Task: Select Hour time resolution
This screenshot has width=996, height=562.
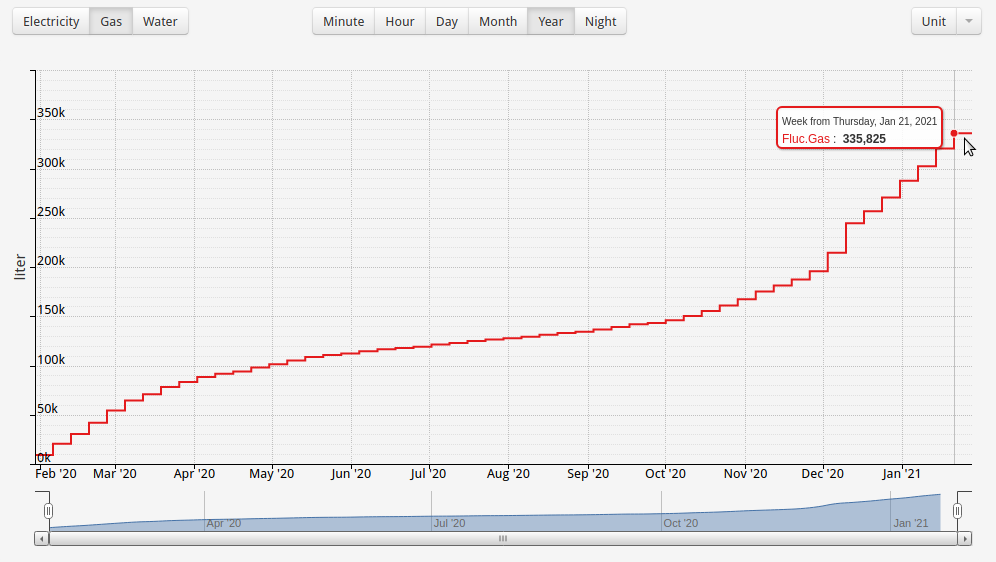Action: (x=400, y=21)
